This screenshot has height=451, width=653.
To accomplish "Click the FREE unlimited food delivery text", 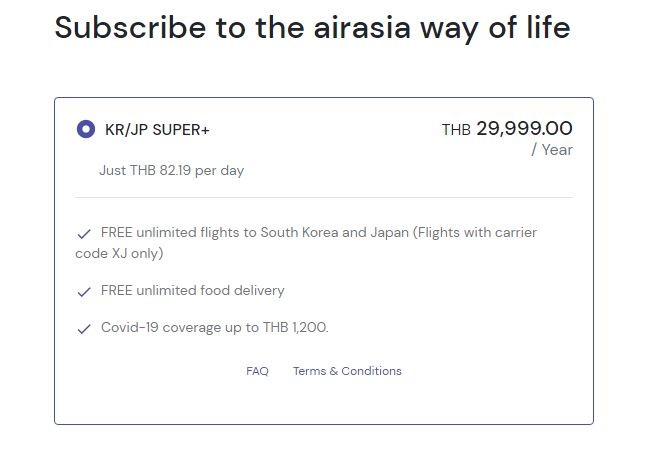I will tap(193, 291).
